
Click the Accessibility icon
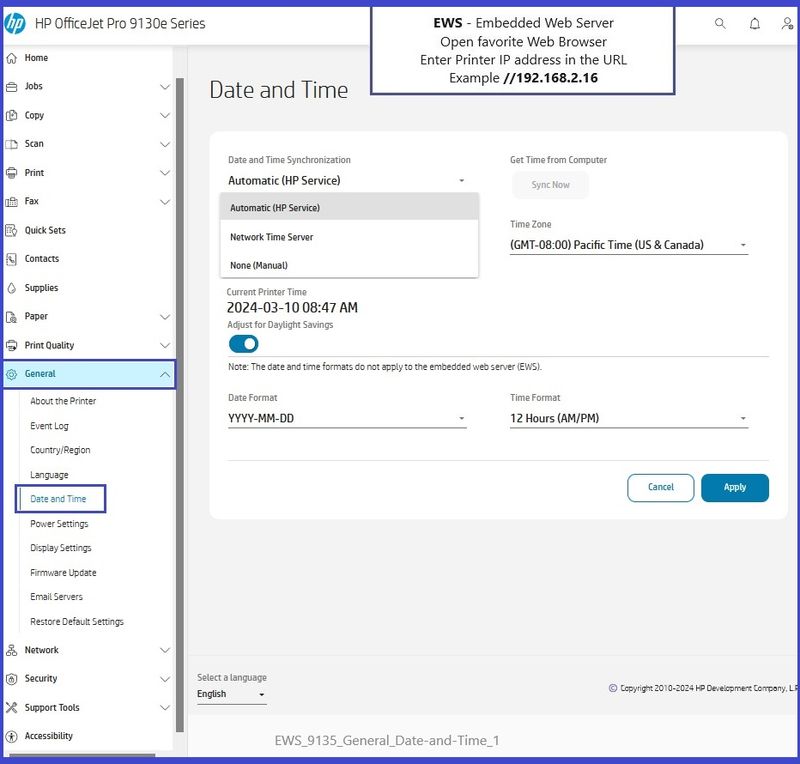tap(12, 736)
